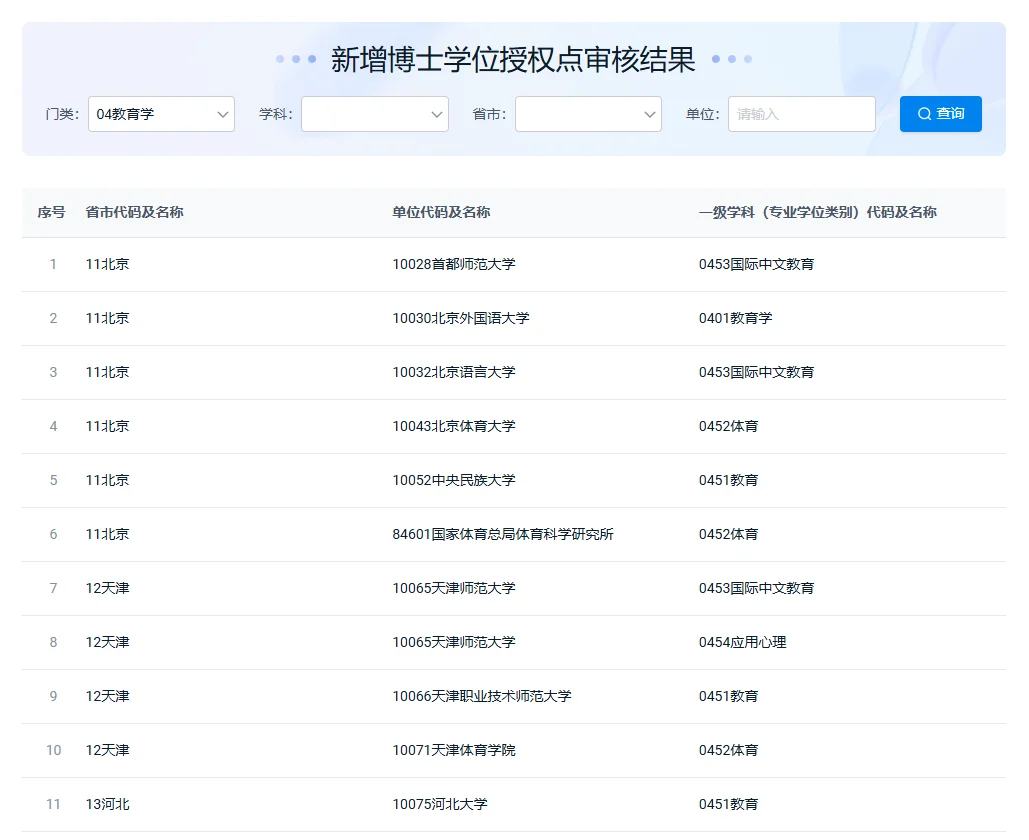The width and height of the screenshot is (1029, 840).
Task: Select the 10052中央民族大学 cell
Action: click(x=454, y=481)
